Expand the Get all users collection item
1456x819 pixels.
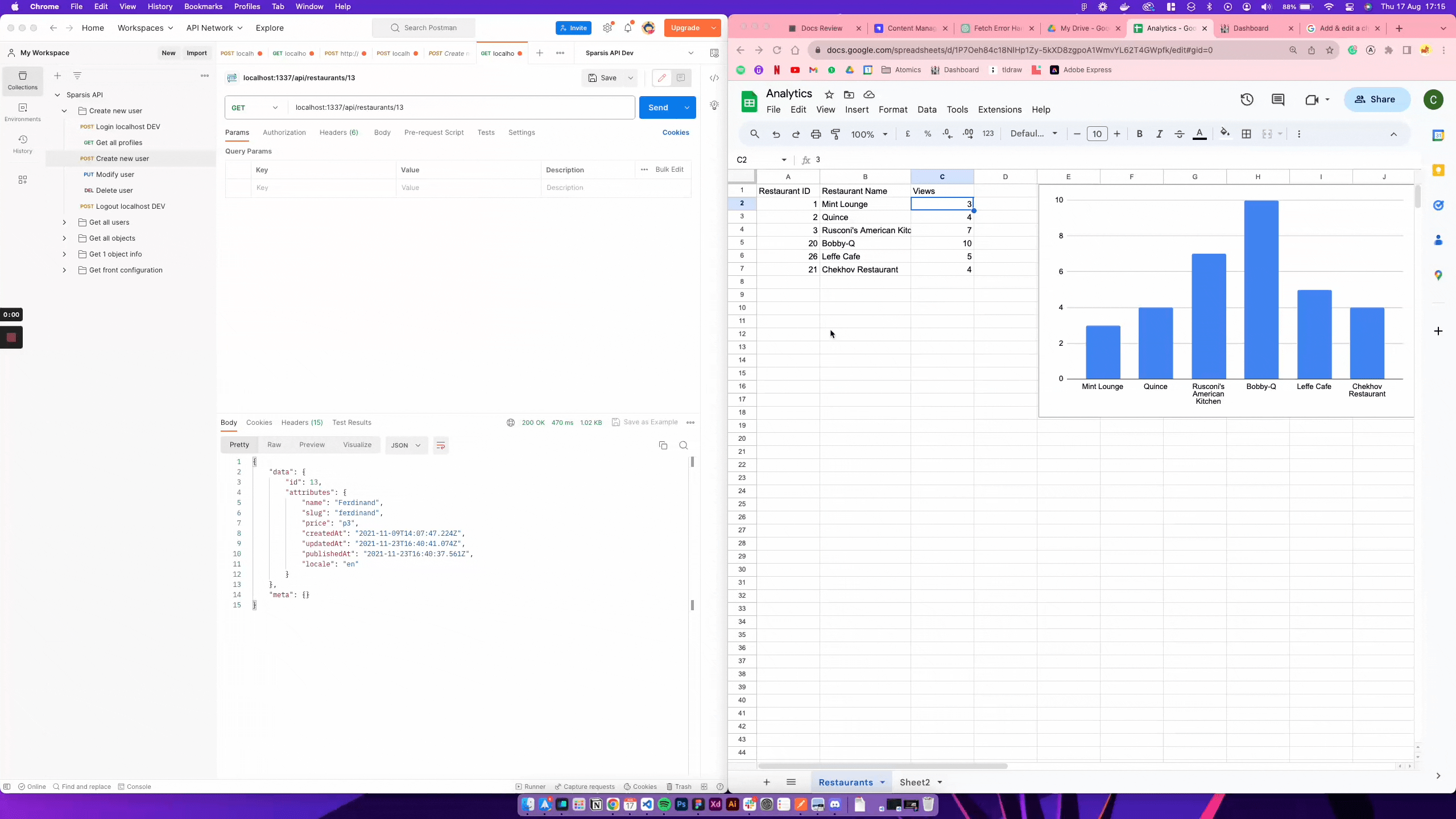tap(64, 222)
